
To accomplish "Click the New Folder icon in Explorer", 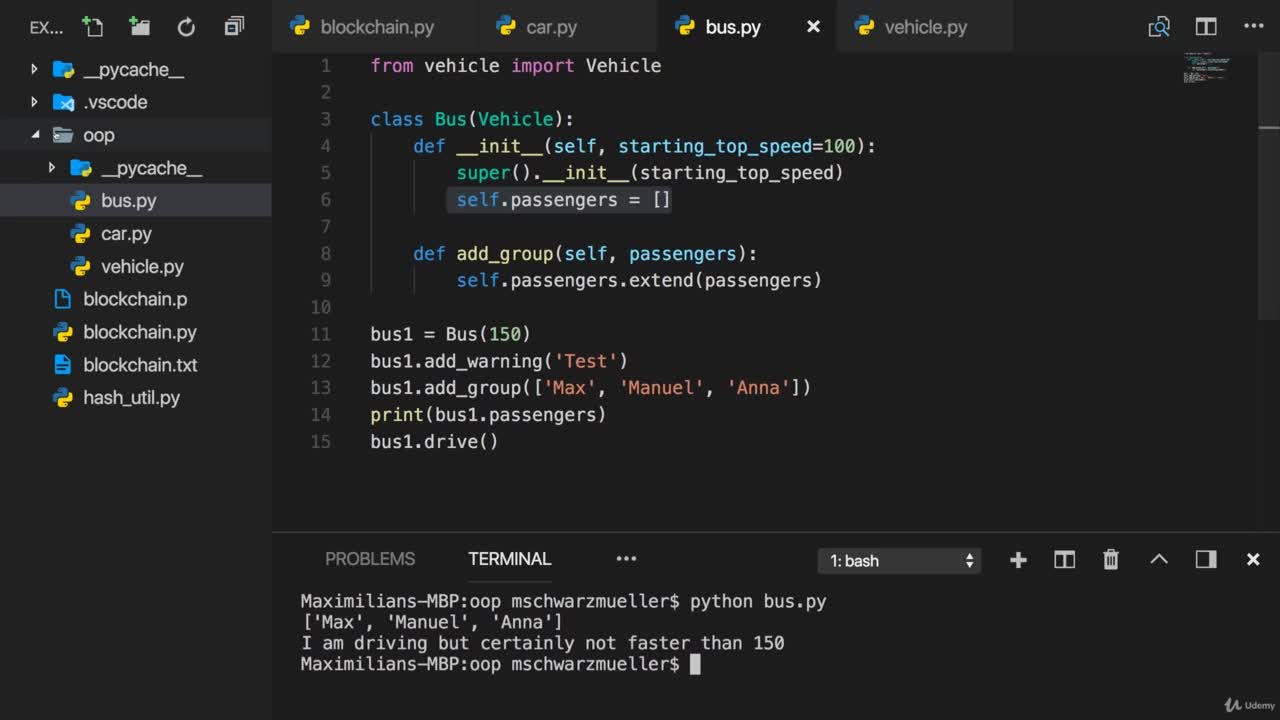I will (x=139, y=27).
